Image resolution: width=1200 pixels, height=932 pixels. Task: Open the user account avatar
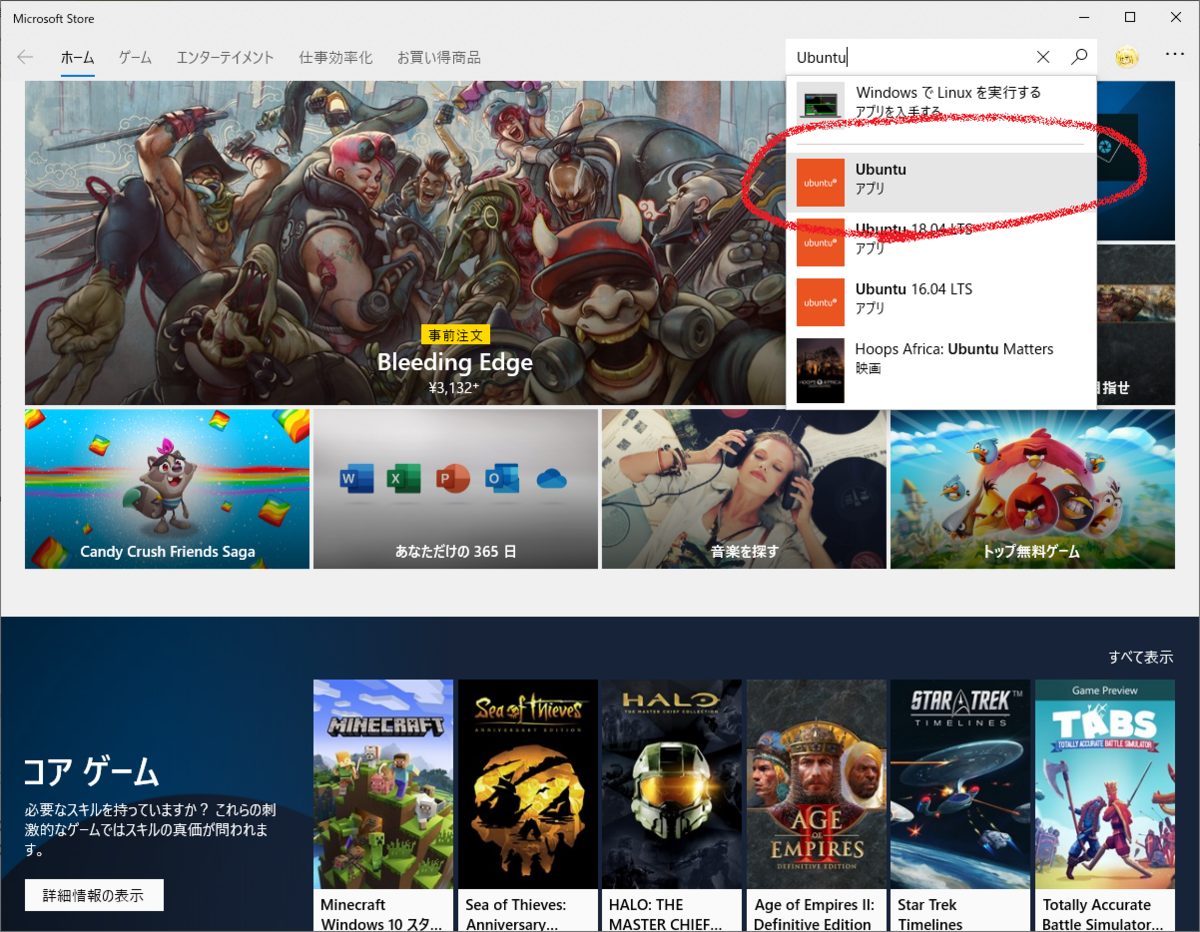point(1127,57)
